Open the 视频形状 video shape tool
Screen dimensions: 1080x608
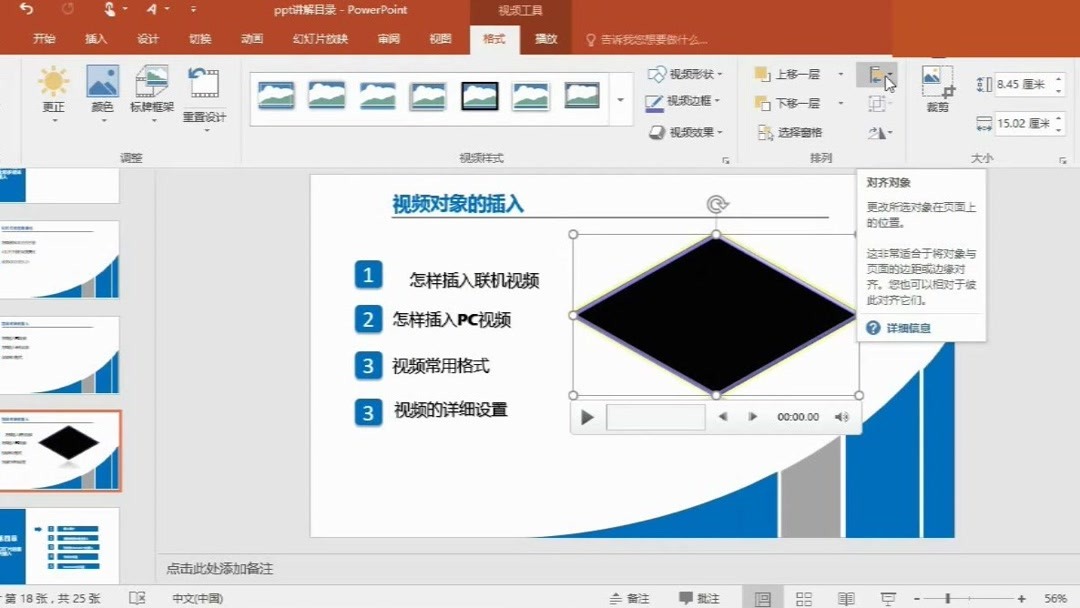pos(688,73)
